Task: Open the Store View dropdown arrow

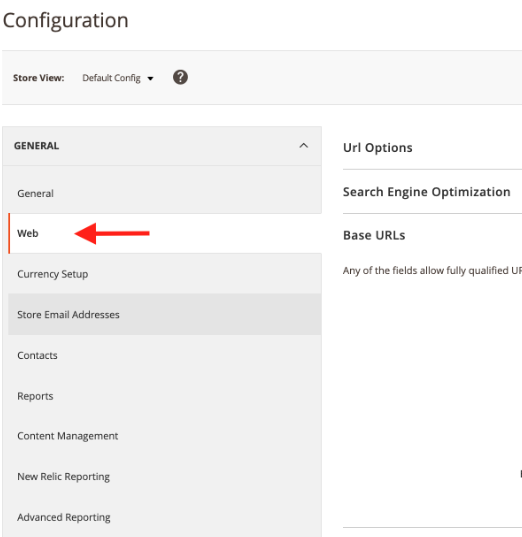Action: click(x=150, y=79)
